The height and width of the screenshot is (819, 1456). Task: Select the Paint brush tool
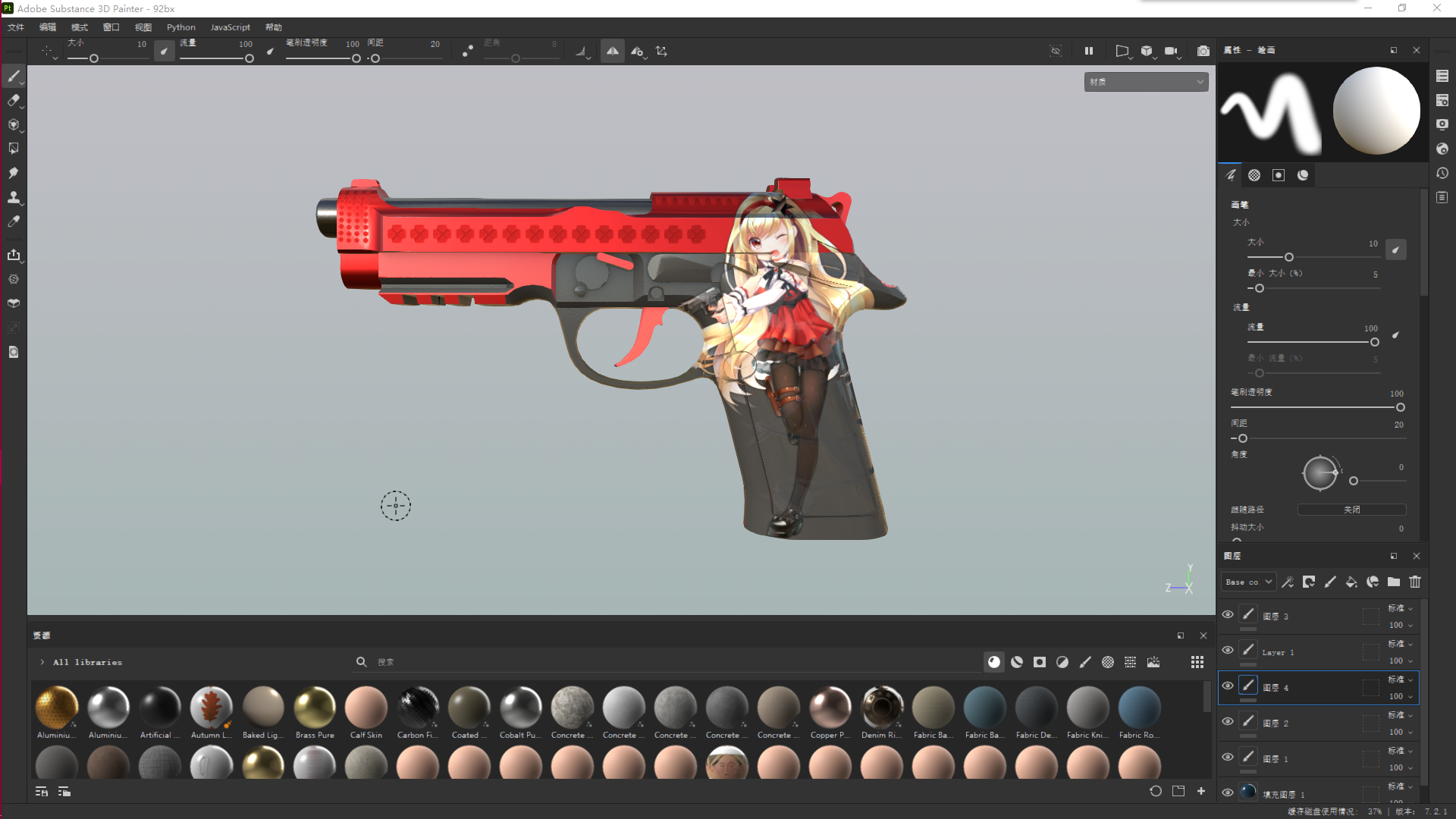14,76
